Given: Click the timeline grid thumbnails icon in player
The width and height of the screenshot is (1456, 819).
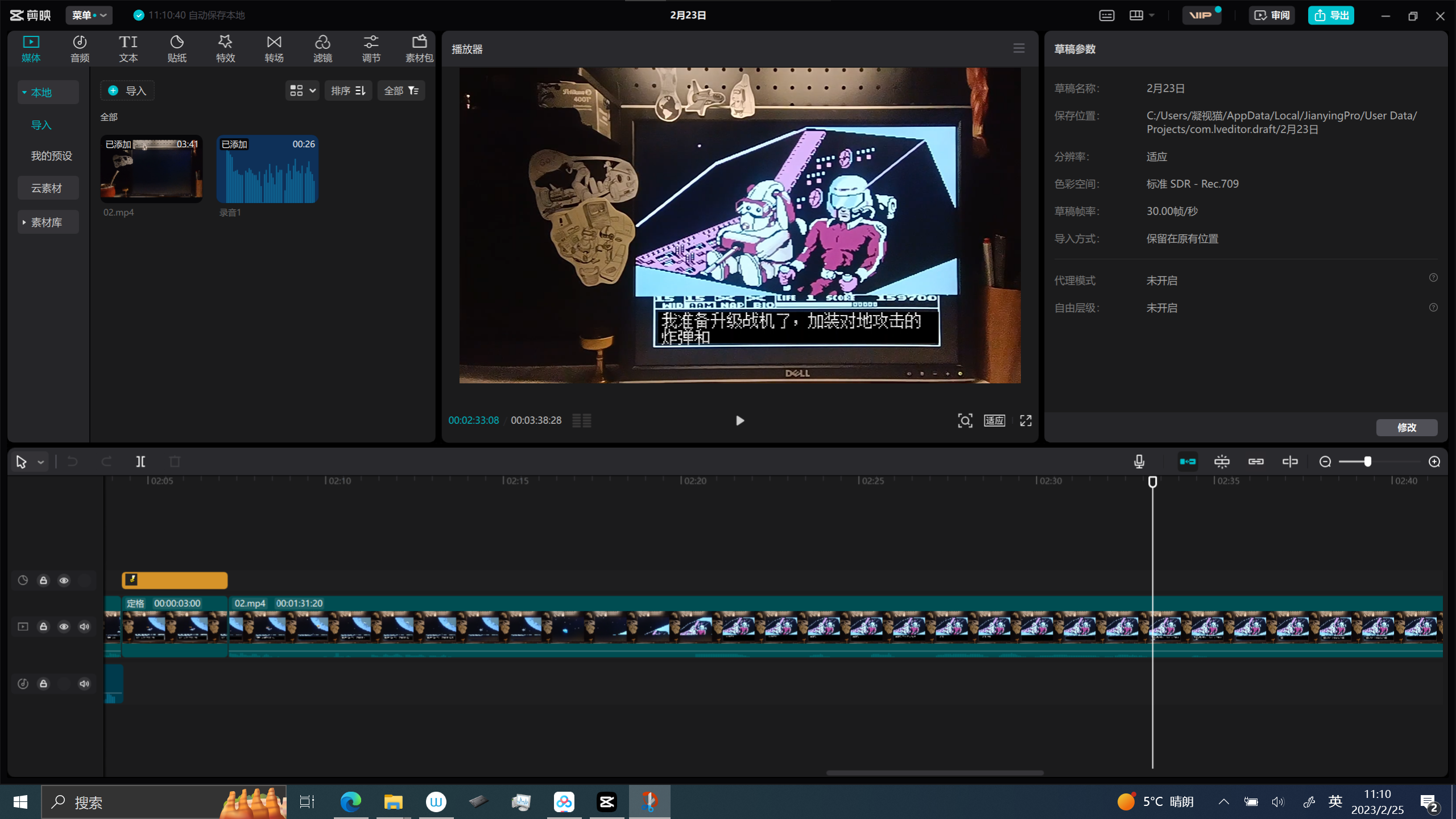Looking at the screenshot, I should [582, 421].
